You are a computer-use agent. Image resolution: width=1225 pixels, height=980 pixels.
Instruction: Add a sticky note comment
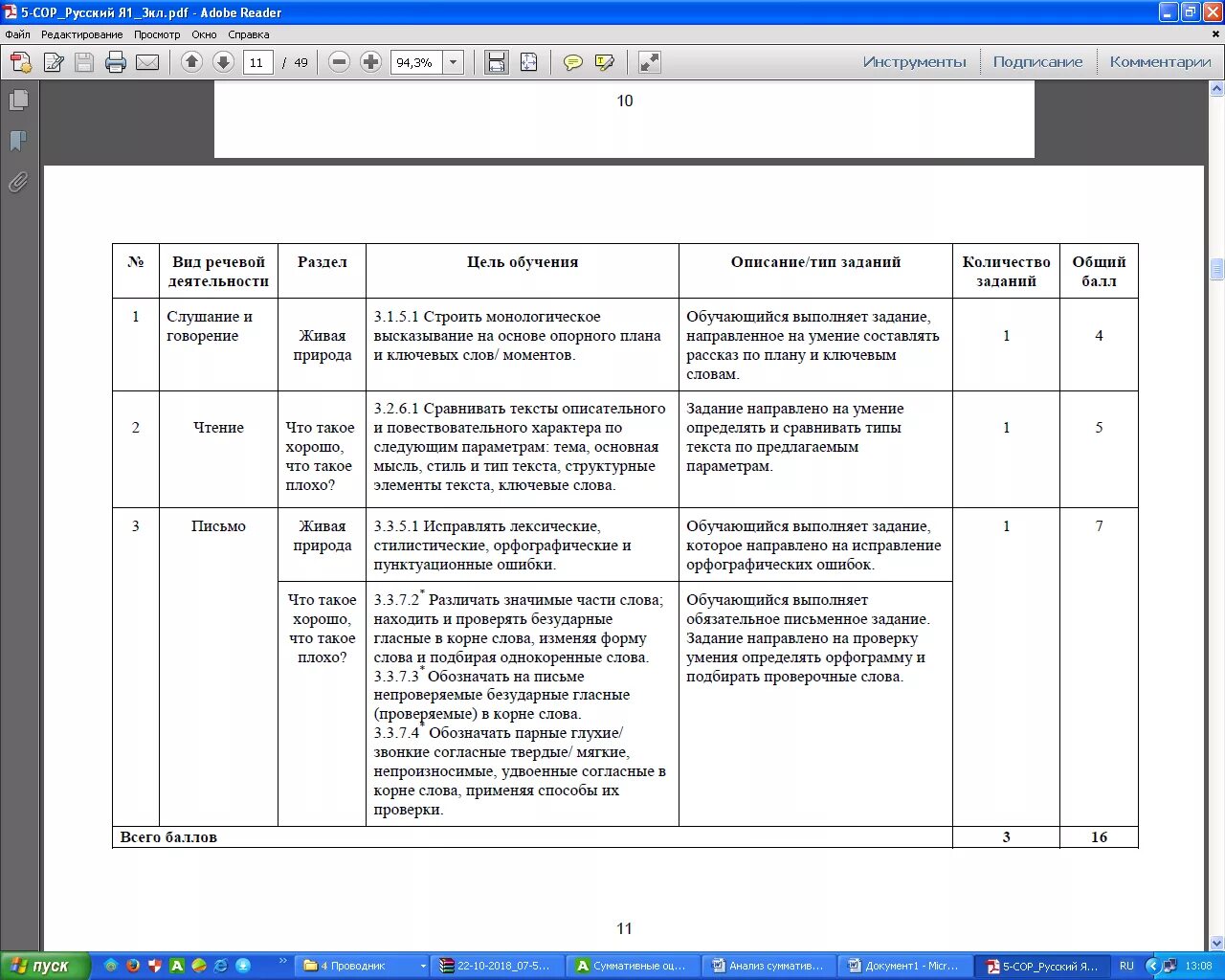pyautogui.click(x=573, y=62)
